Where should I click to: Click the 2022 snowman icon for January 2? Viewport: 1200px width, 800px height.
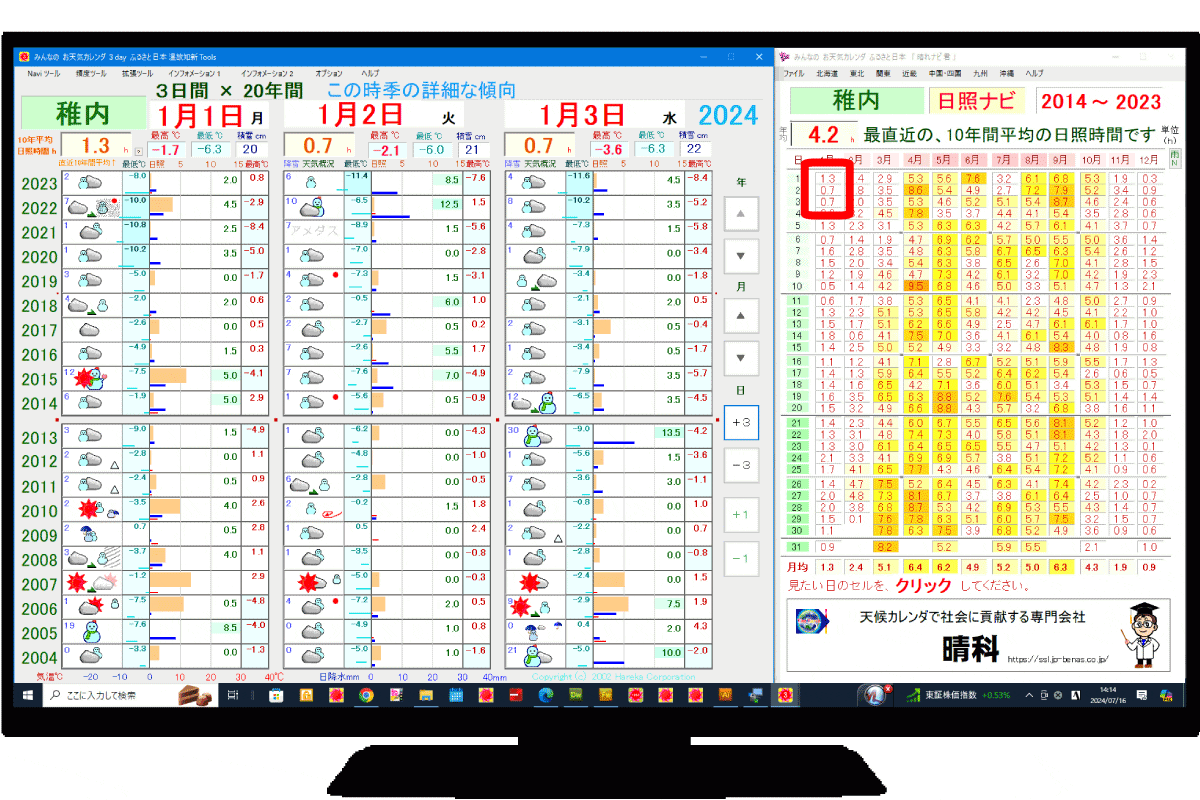click(320, 207)
